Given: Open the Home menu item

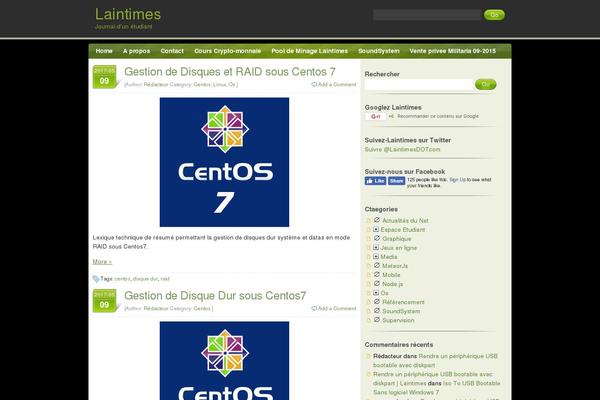Looking at the screenshot, I should pos(104,51).
